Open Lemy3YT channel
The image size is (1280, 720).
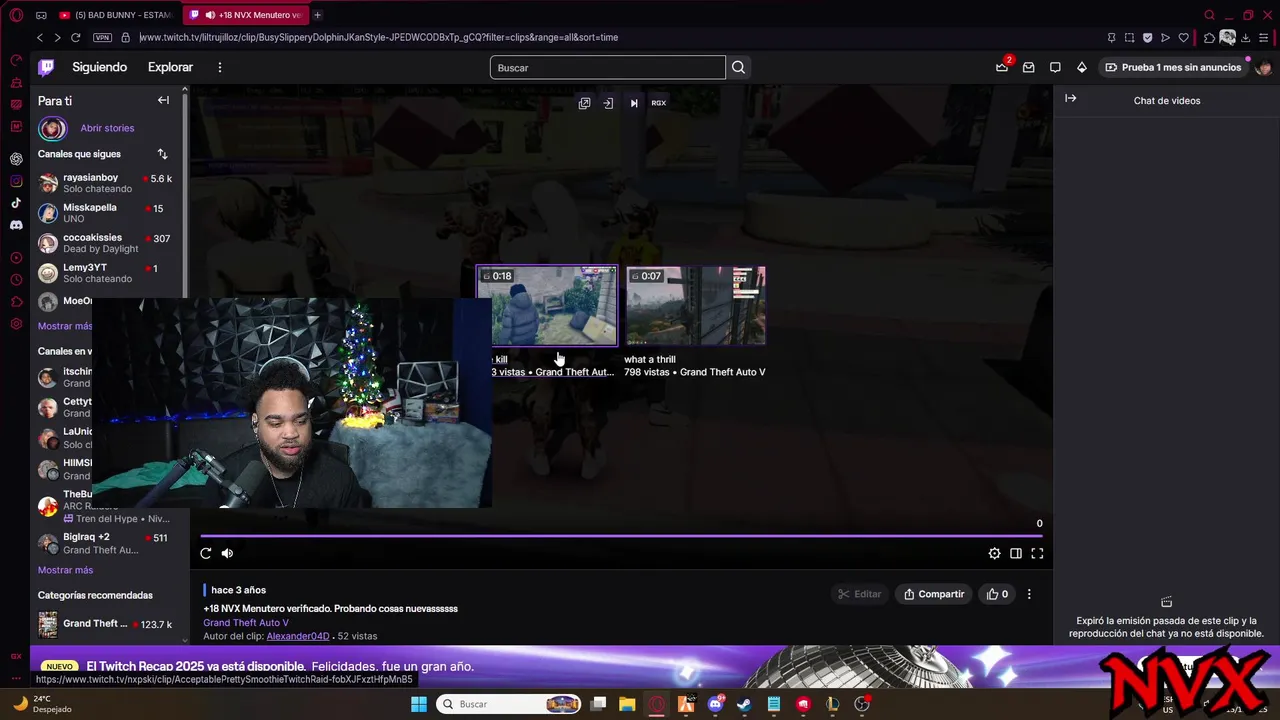(x=107, y=273)
